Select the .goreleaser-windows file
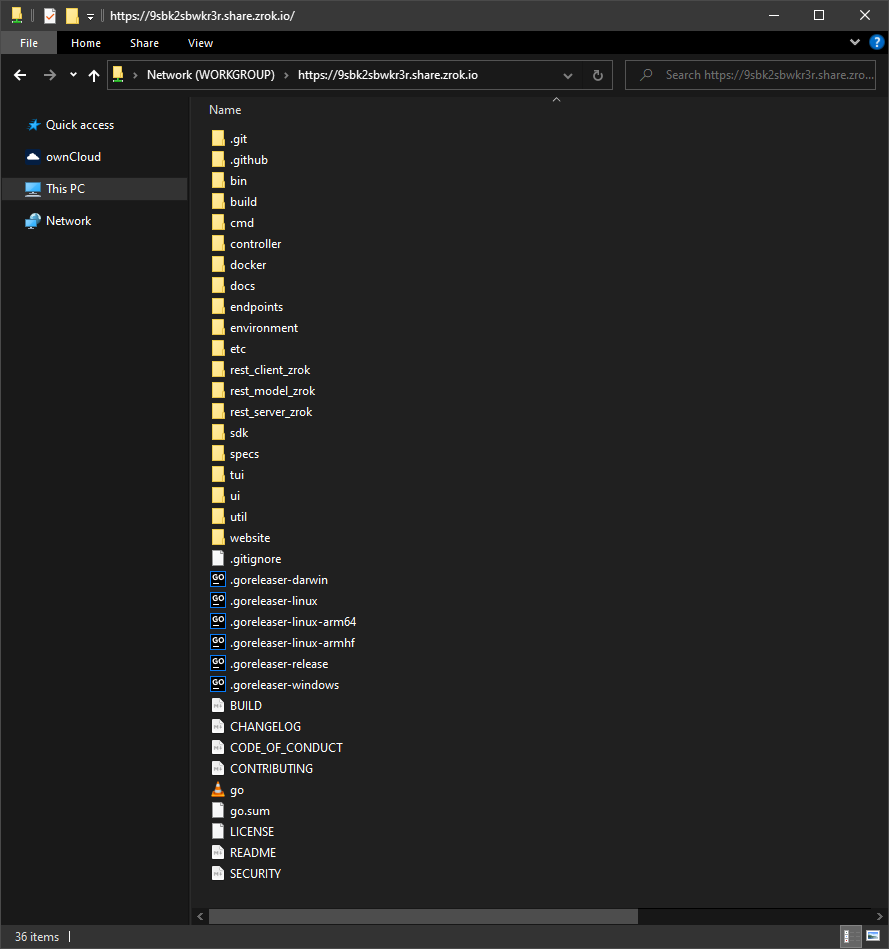 (275, 685)
